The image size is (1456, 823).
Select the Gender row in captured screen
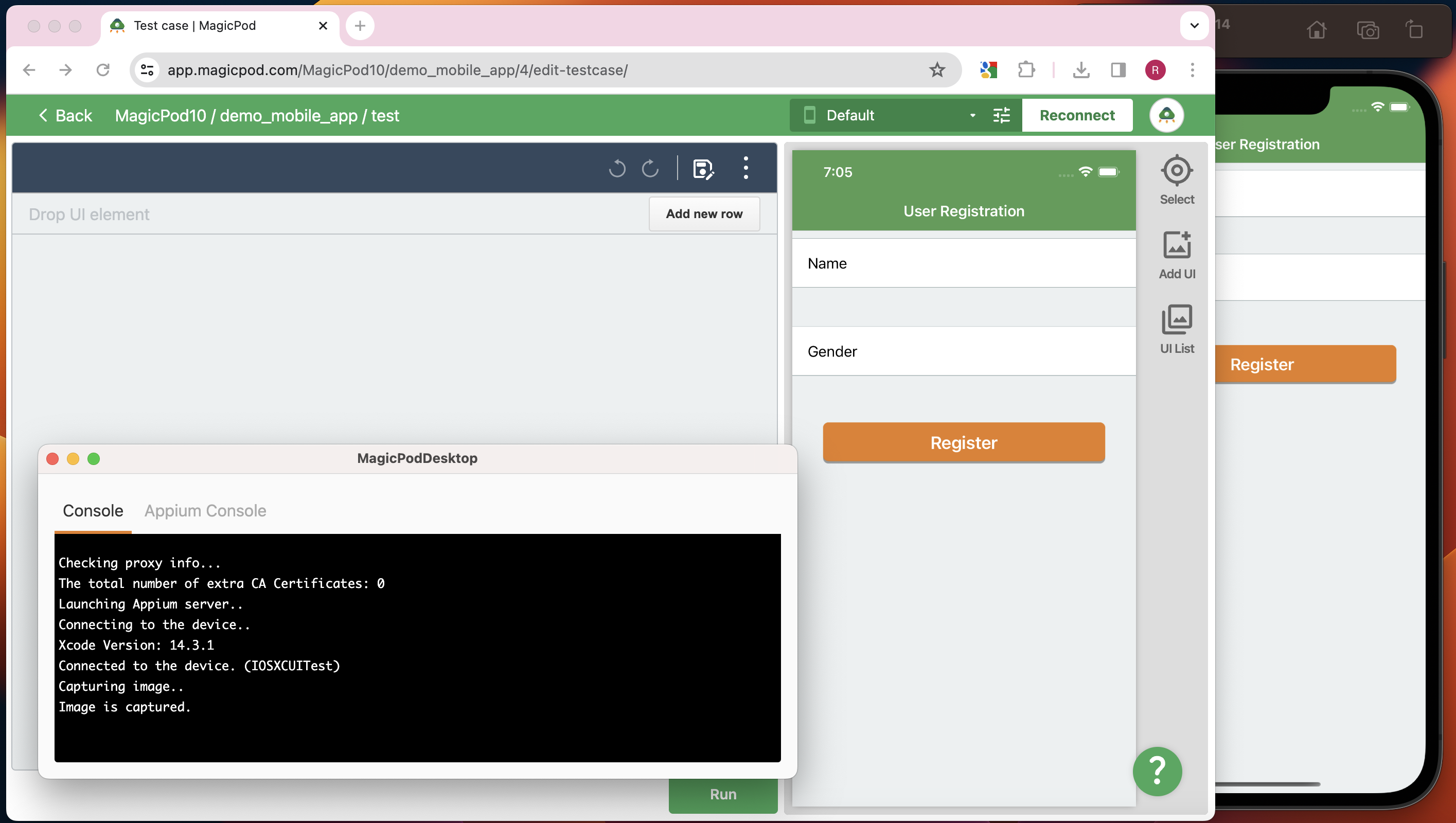(964, 352)
